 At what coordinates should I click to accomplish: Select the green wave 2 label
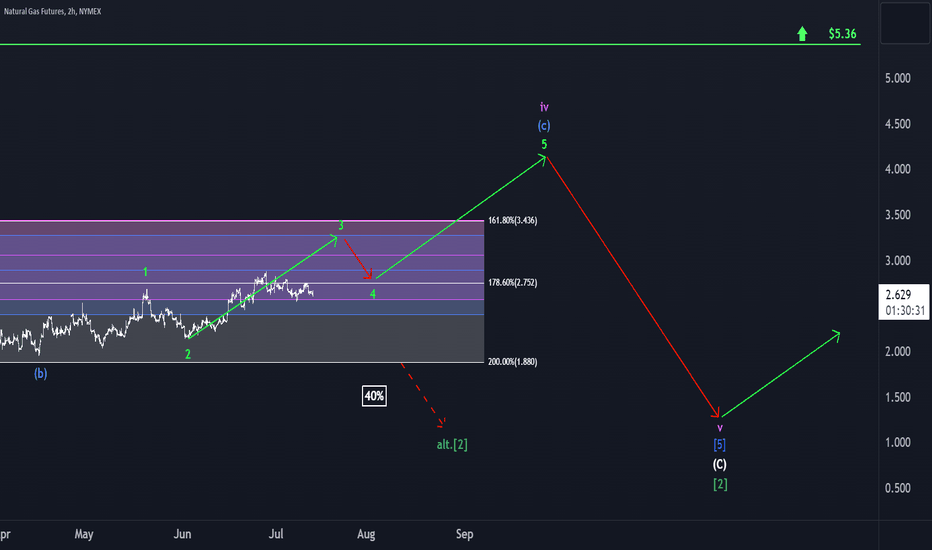[x=188, y=354]
